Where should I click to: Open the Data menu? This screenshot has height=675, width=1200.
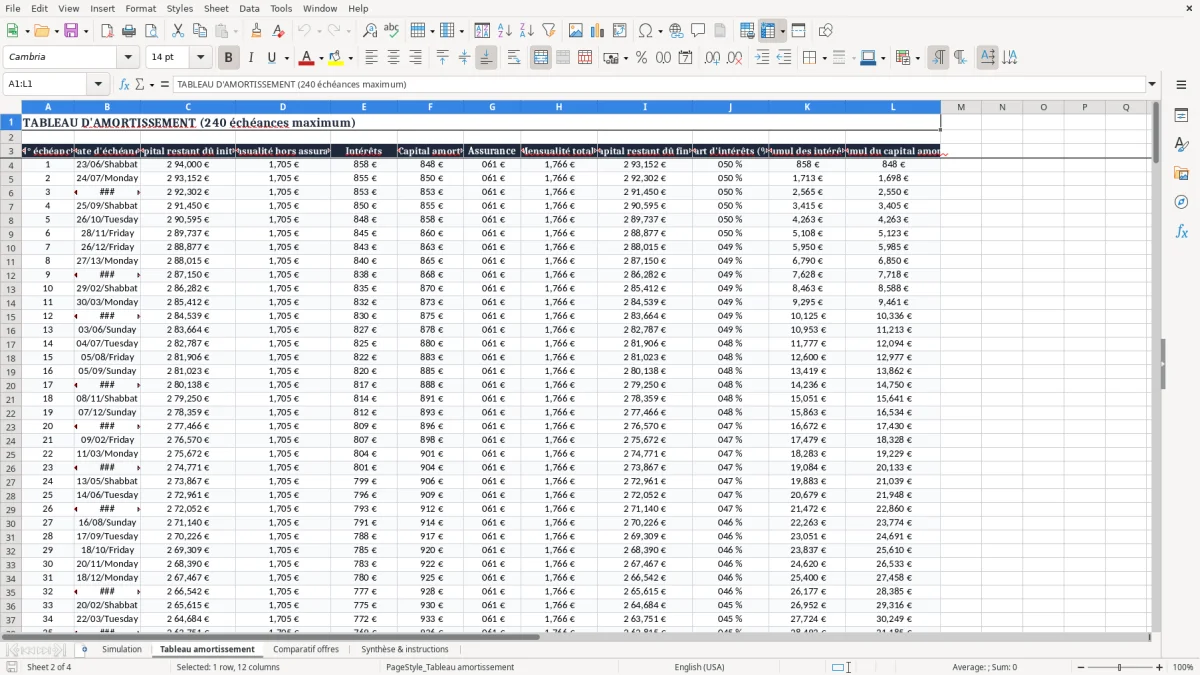pyautogui.click(x=249, y=8)
